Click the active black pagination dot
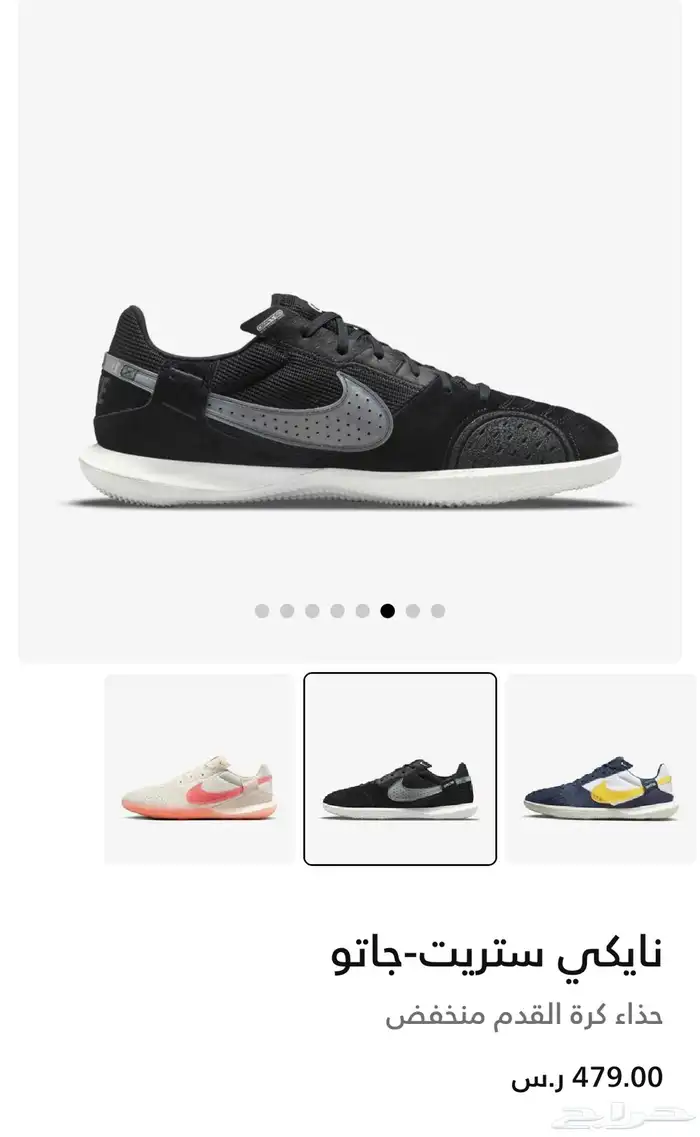Screen dimensions: 700x1137 [388, 611]
